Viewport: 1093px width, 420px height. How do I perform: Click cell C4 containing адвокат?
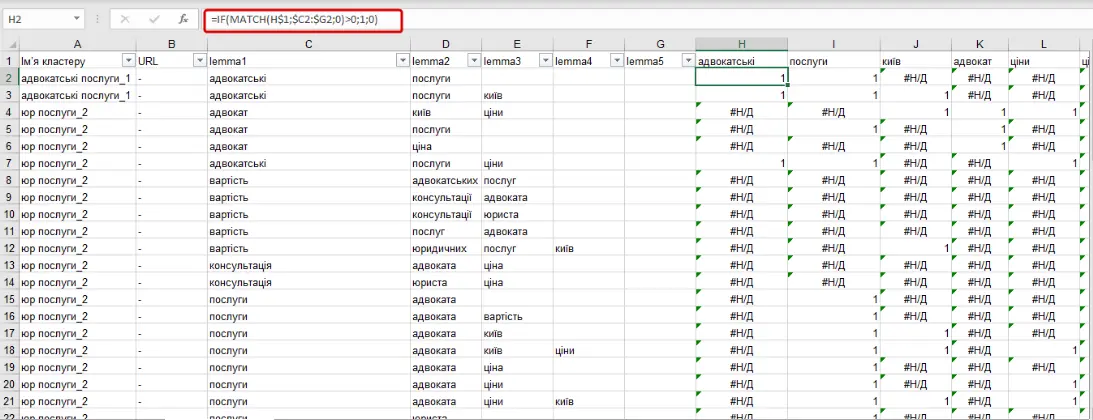click(x=308, y=112)
